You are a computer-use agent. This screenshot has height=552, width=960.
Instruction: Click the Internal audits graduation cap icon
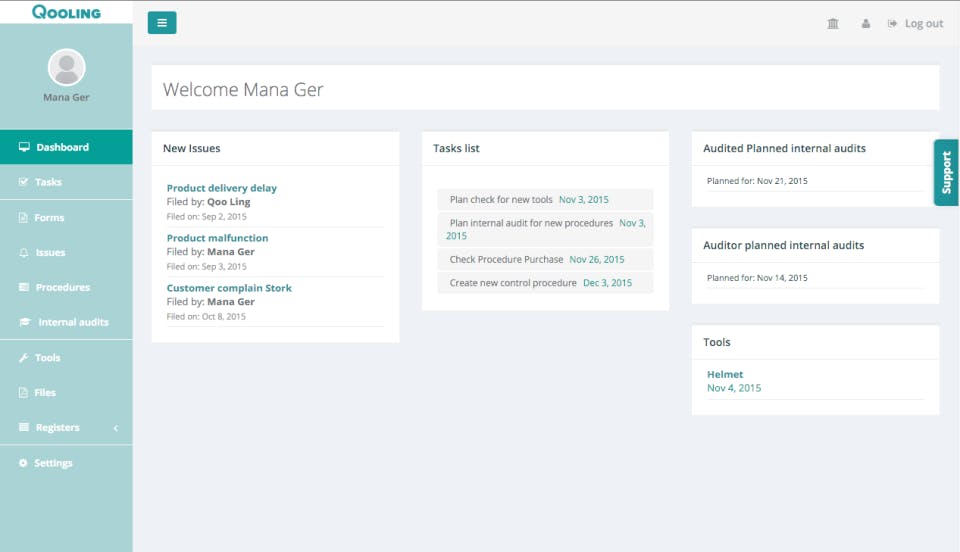point(25,323)
